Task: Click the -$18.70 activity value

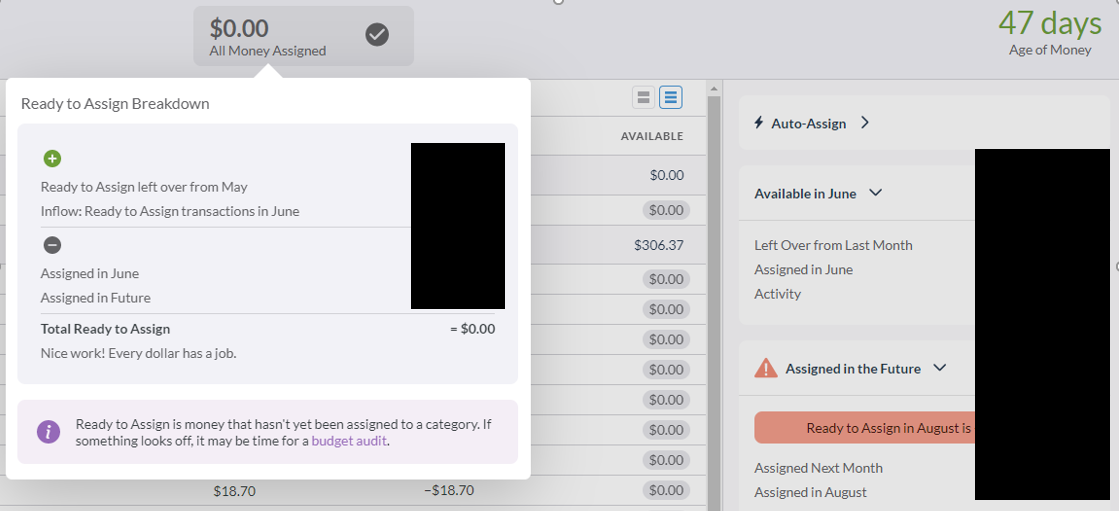Action: [x=448, y=491]
